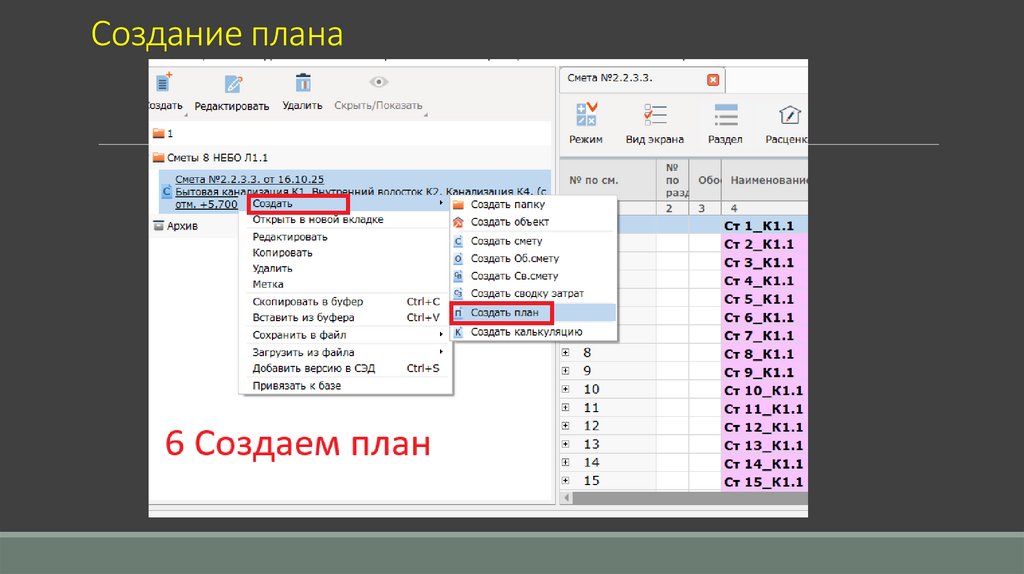Click the Удалить trash icon
Image resolution: width=1024 pixels, height=574 pixels.
(x=303, y=82)
